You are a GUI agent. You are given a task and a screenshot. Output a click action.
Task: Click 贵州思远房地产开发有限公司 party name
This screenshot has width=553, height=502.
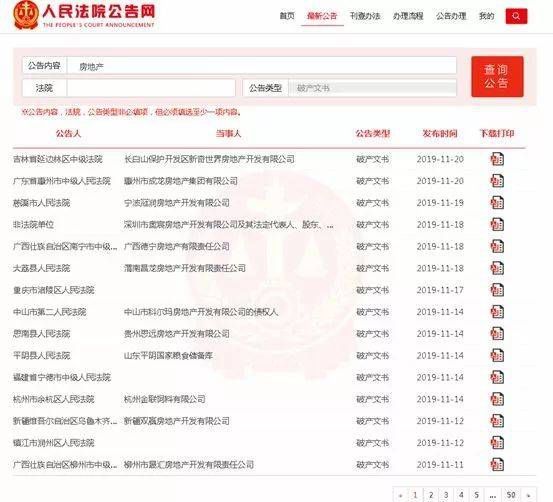pyautogui.click(x=177, y=334)
